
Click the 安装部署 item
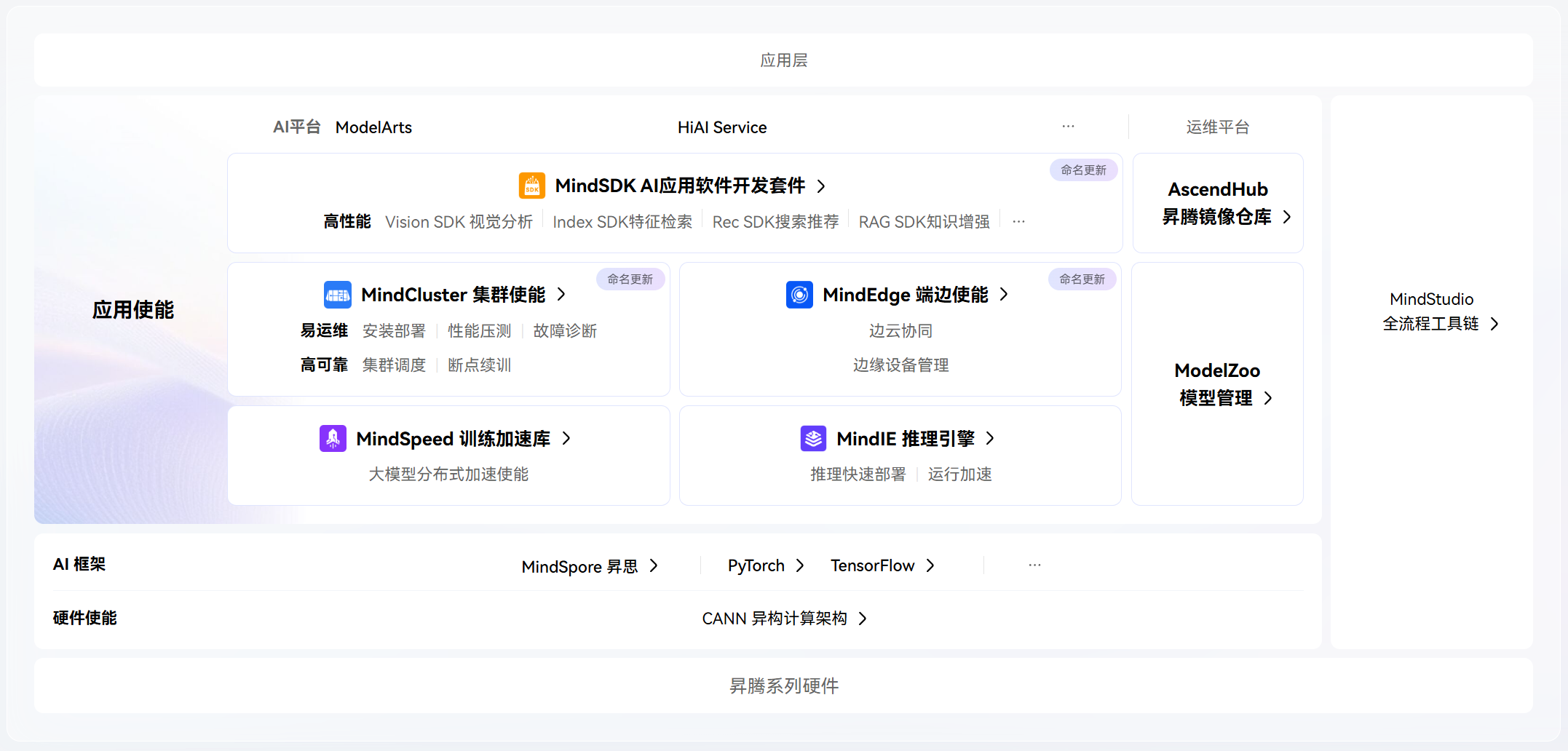pyautogui.click(x=394, y=331)
